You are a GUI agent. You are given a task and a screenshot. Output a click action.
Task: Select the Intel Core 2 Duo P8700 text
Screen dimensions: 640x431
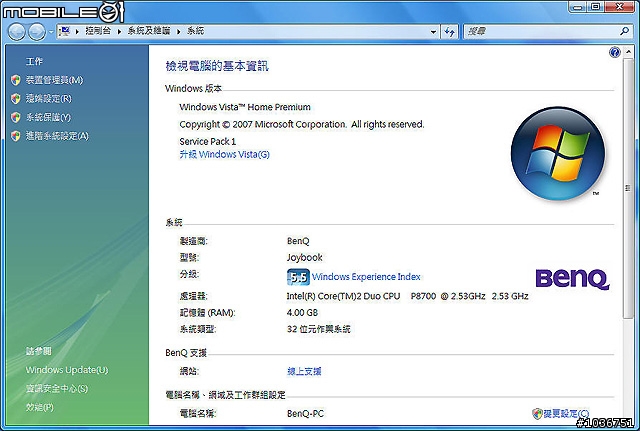(x=407, y=296)
